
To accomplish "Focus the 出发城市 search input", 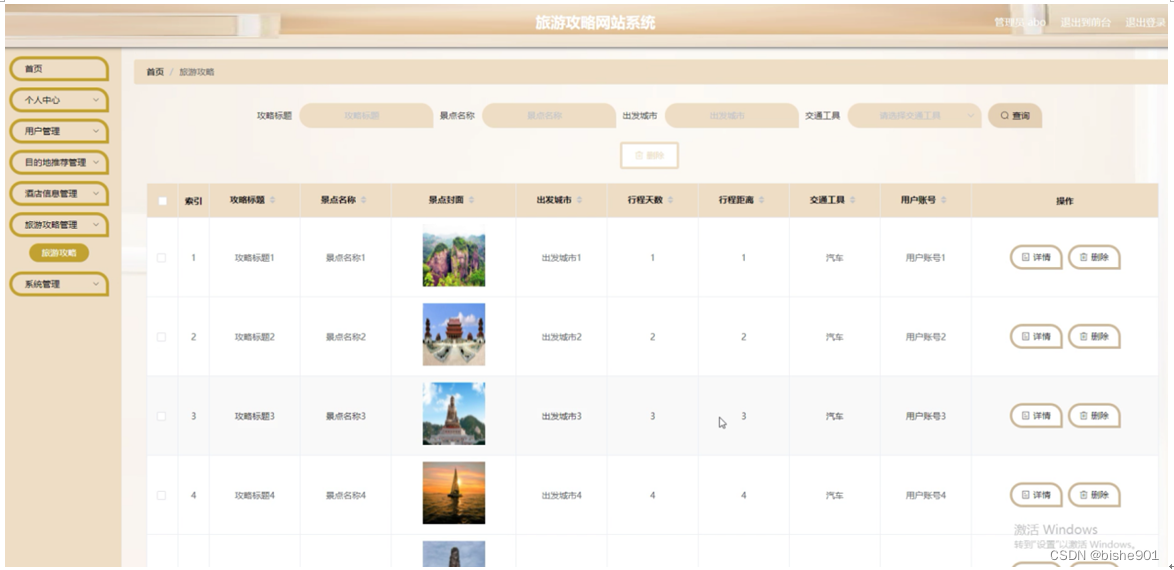I will [732, 116].
